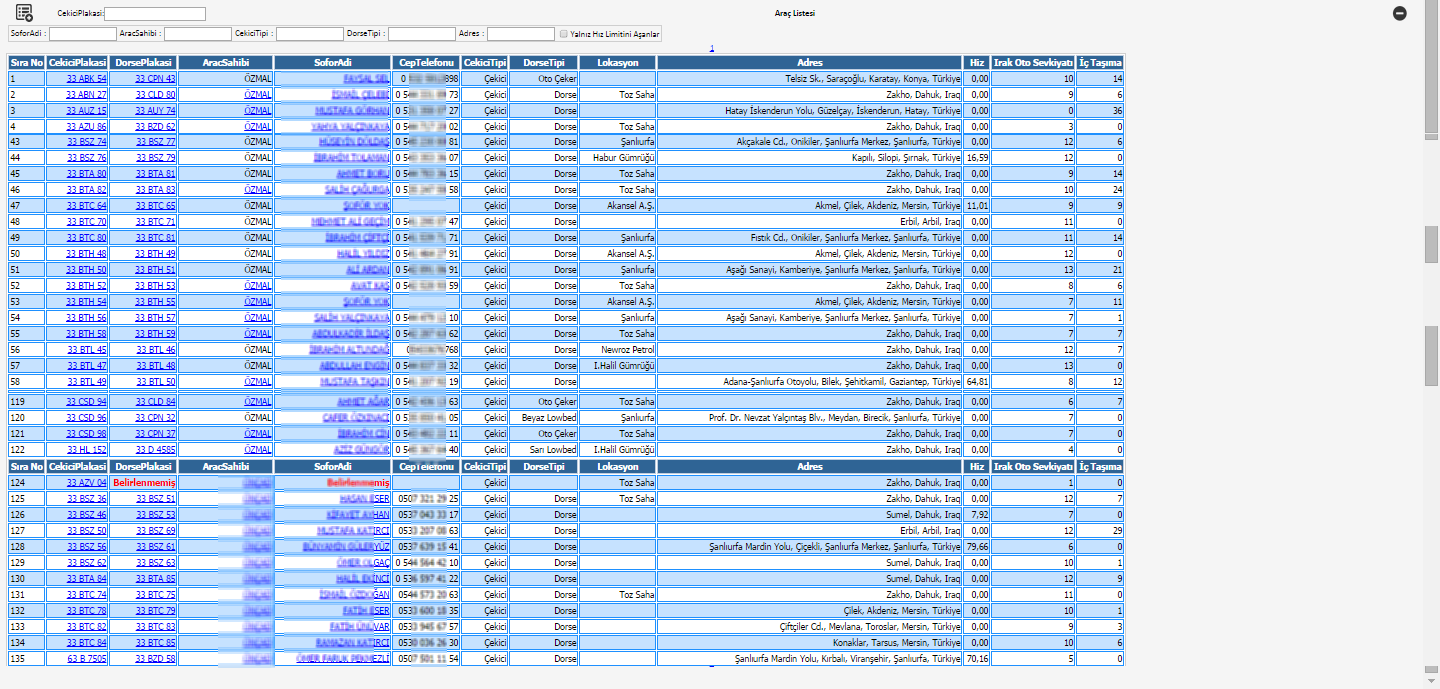Select the speed value 64,81

point(977,382)
